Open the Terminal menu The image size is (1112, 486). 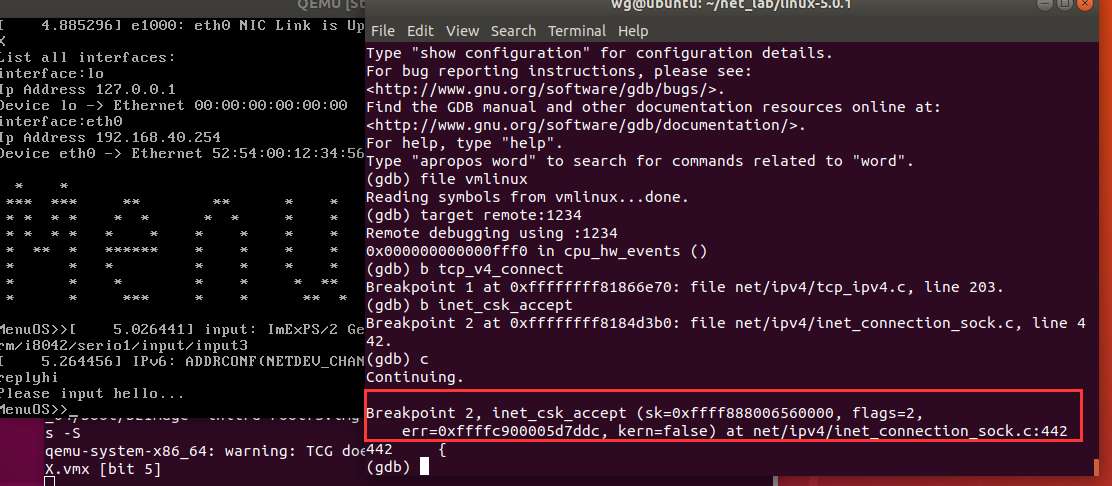click(x=576, y=31)
